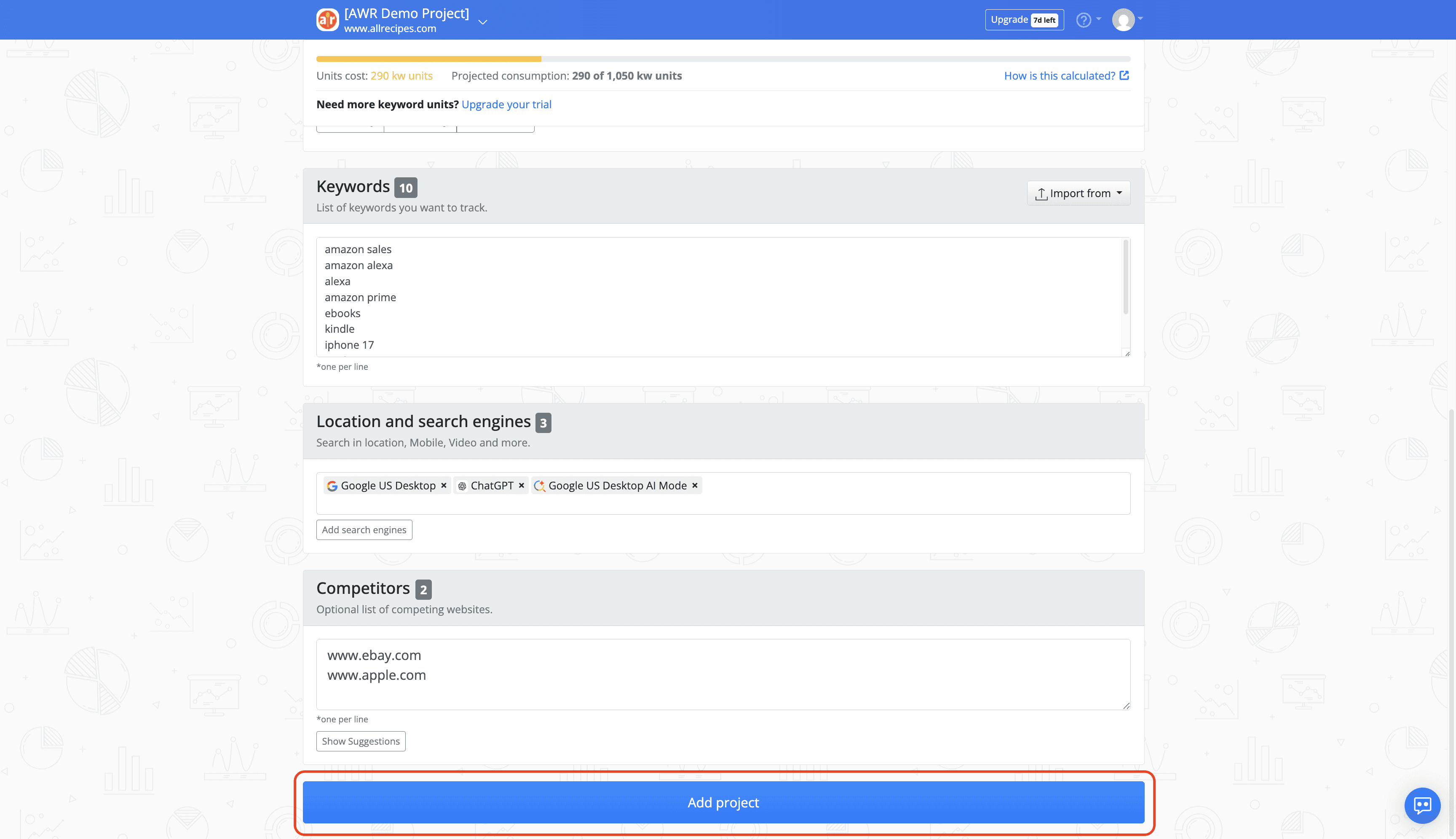Expand the dropdown arrow beside the help icon
Screen dimensions: 1456x839
pyautogui.click(x=1099, y=19)
